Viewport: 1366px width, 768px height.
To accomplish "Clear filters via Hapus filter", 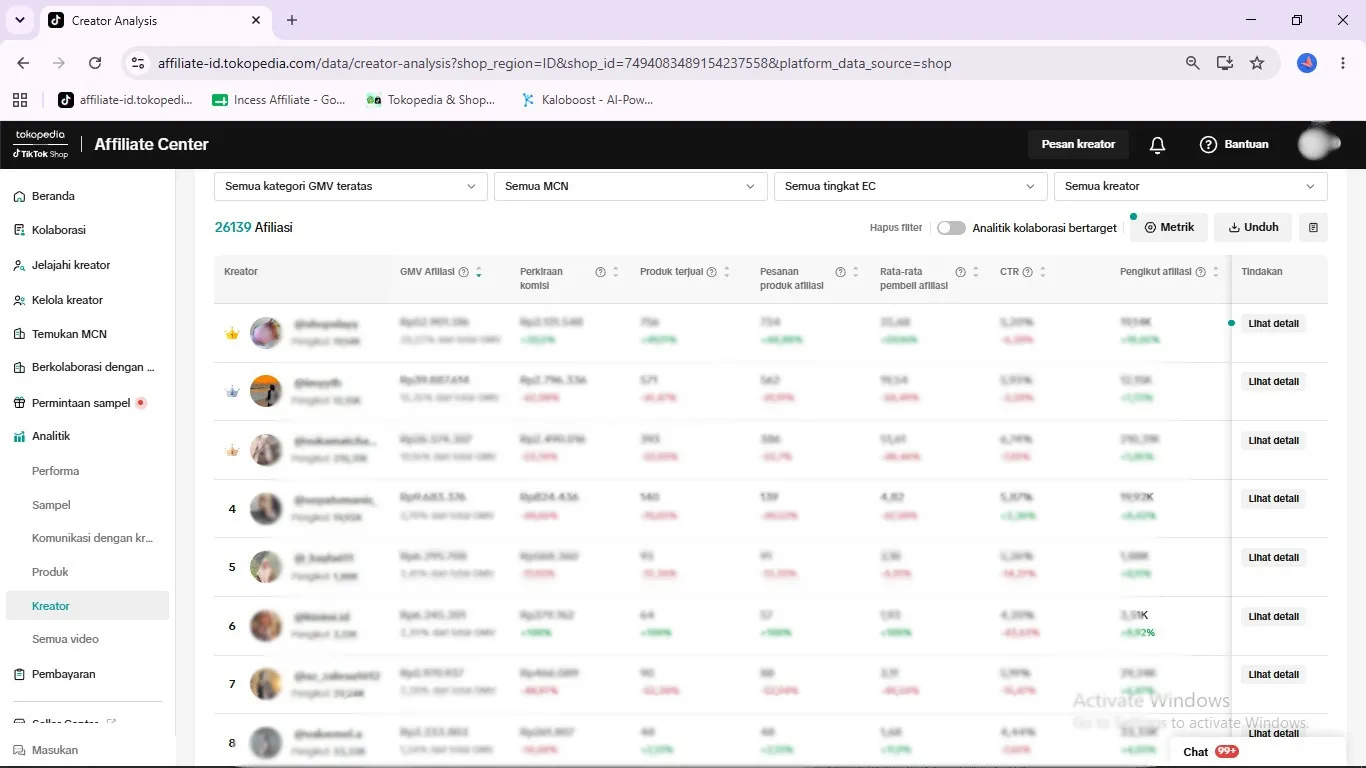I will tap(896, 228).
